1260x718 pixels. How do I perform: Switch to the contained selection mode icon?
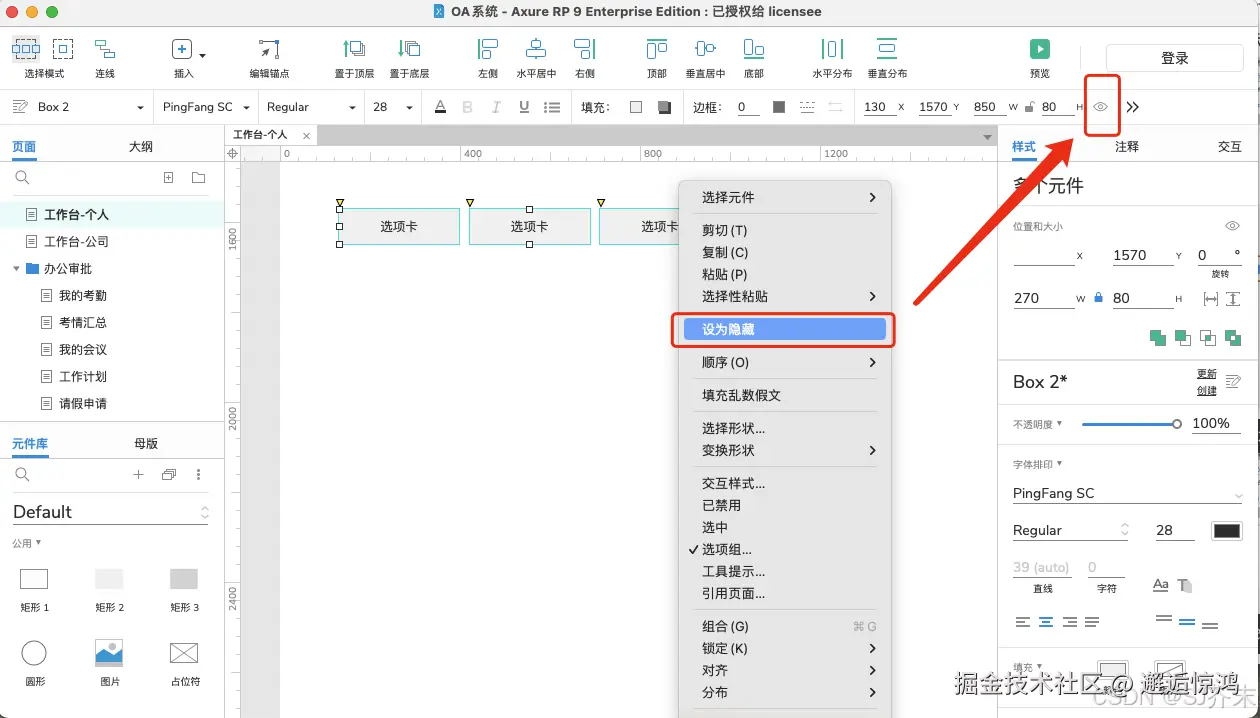point(63,48)
